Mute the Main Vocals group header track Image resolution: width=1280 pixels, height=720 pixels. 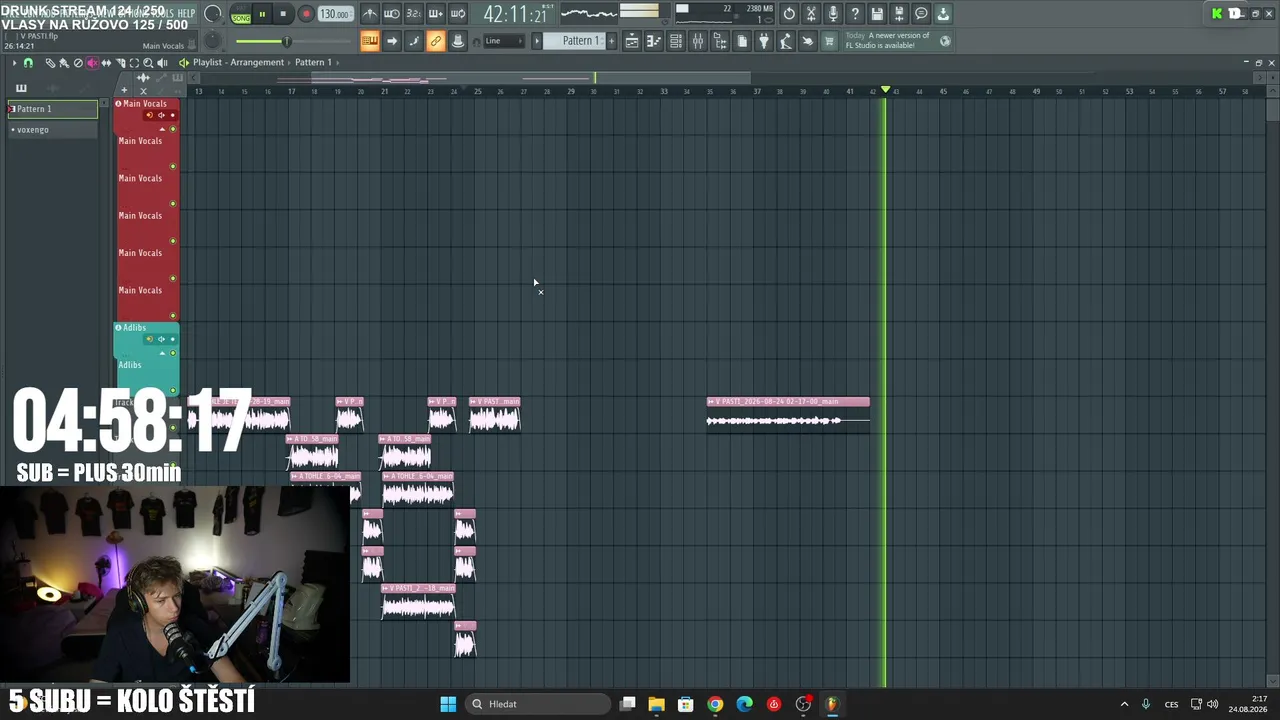click(x=172, y=129)
